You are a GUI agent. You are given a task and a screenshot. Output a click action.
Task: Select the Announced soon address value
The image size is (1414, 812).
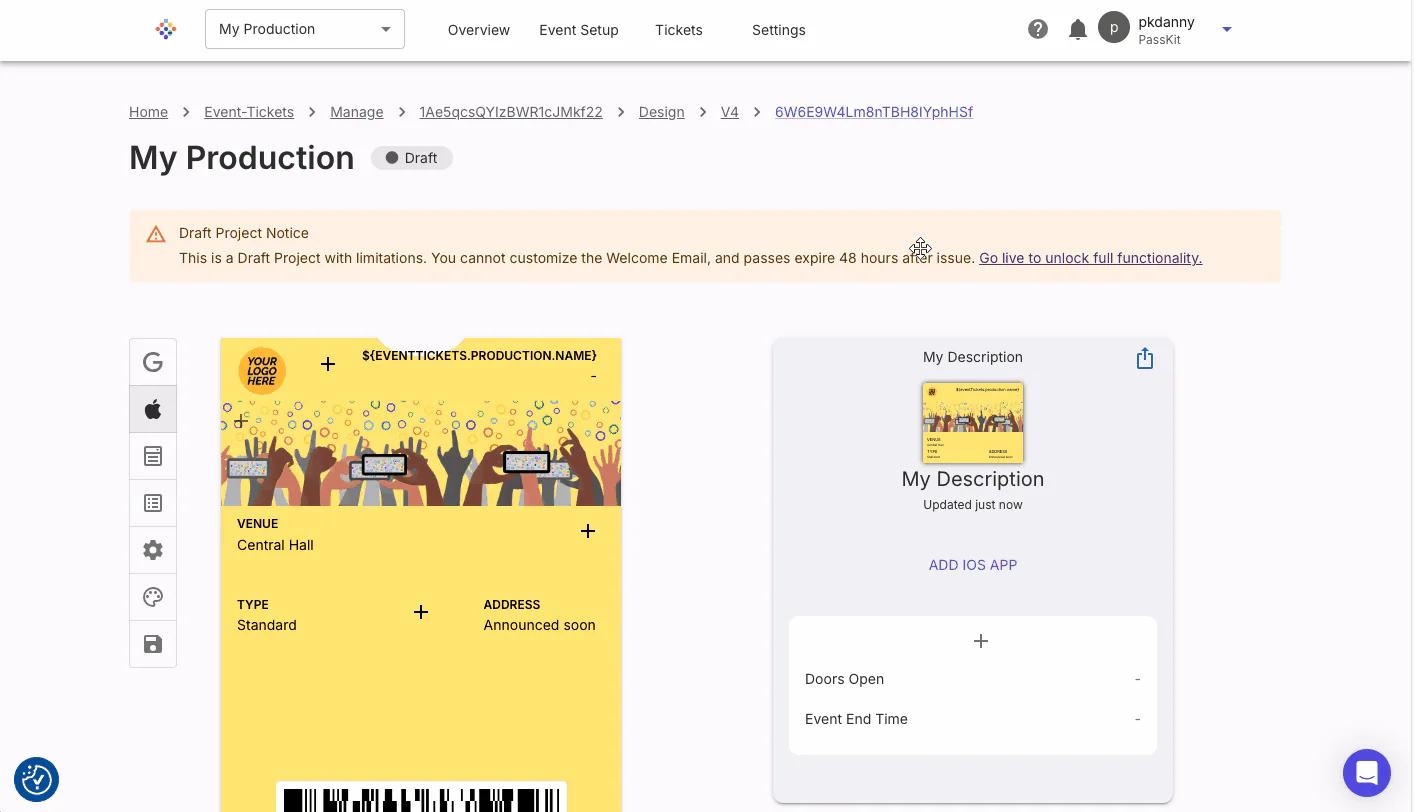(x=540, y=625)
